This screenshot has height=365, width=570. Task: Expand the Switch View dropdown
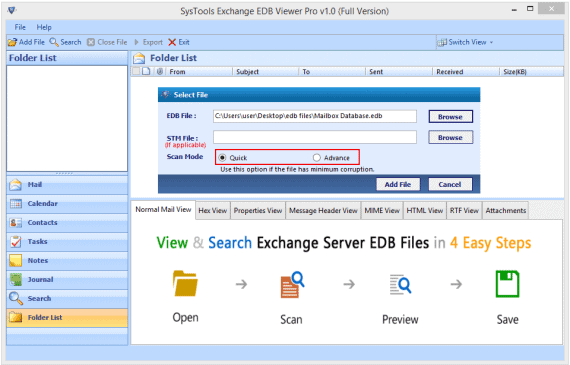point(466,42)
